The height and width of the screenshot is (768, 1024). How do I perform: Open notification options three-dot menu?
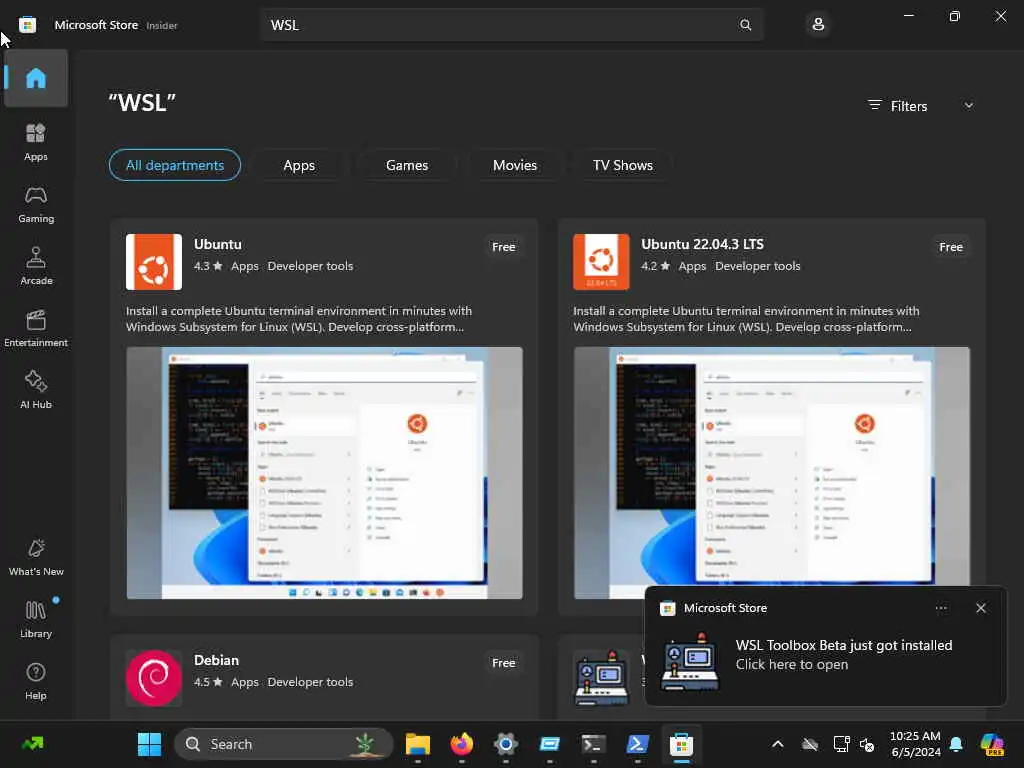pos(941,608)
